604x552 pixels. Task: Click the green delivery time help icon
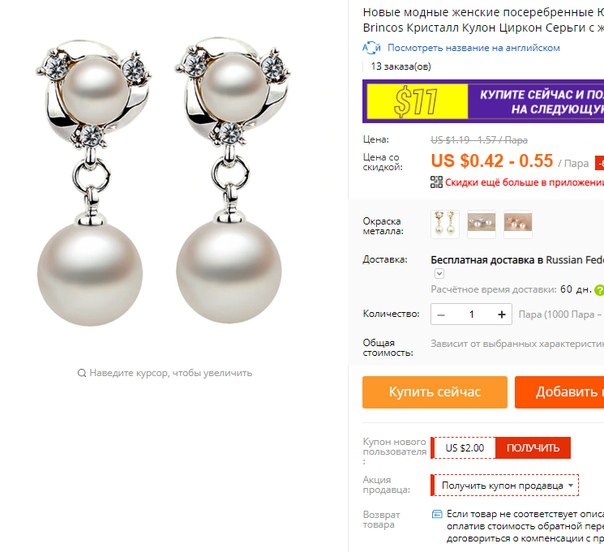(x=599, y=290)
